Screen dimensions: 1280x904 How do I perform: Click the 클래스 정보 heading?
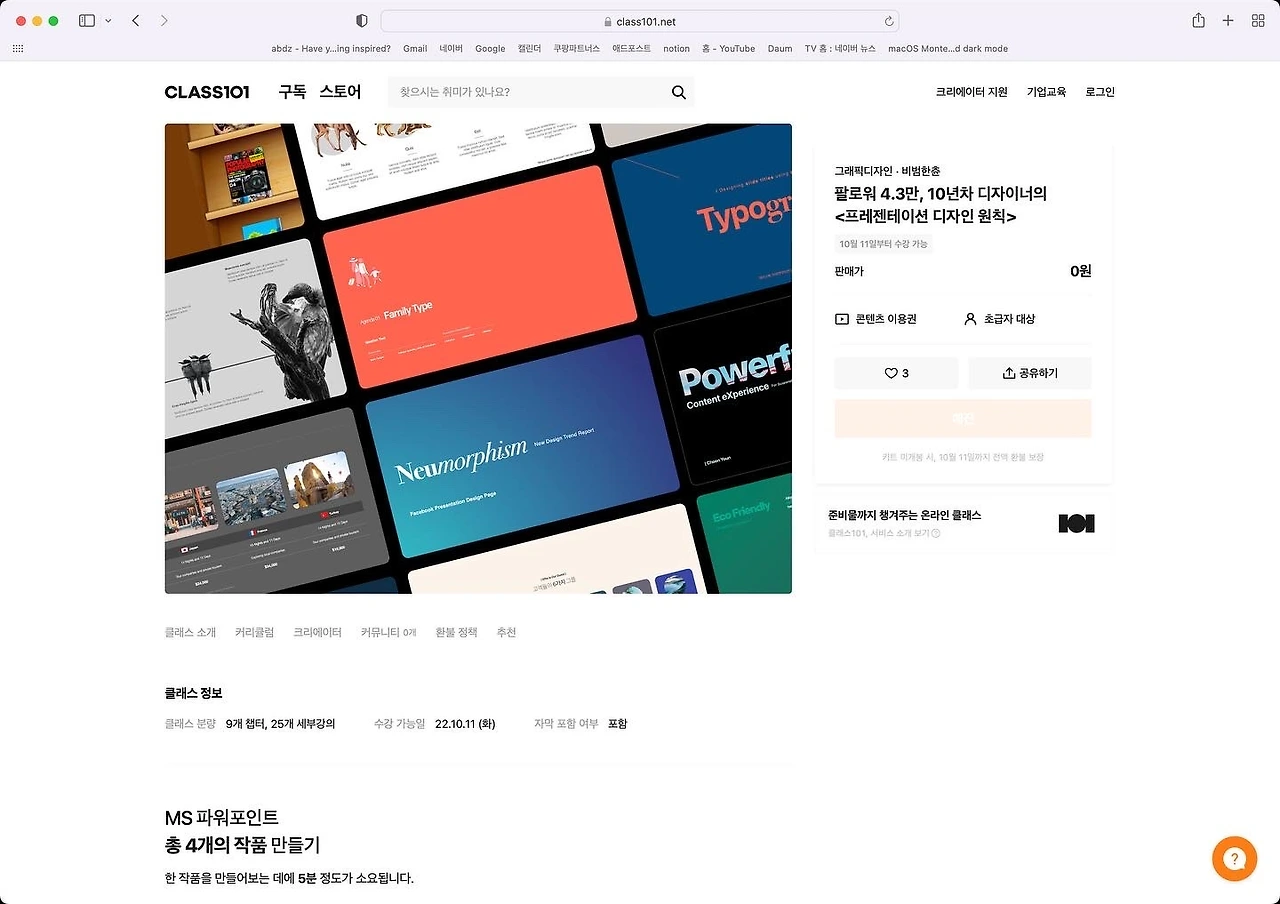point(194,693)
